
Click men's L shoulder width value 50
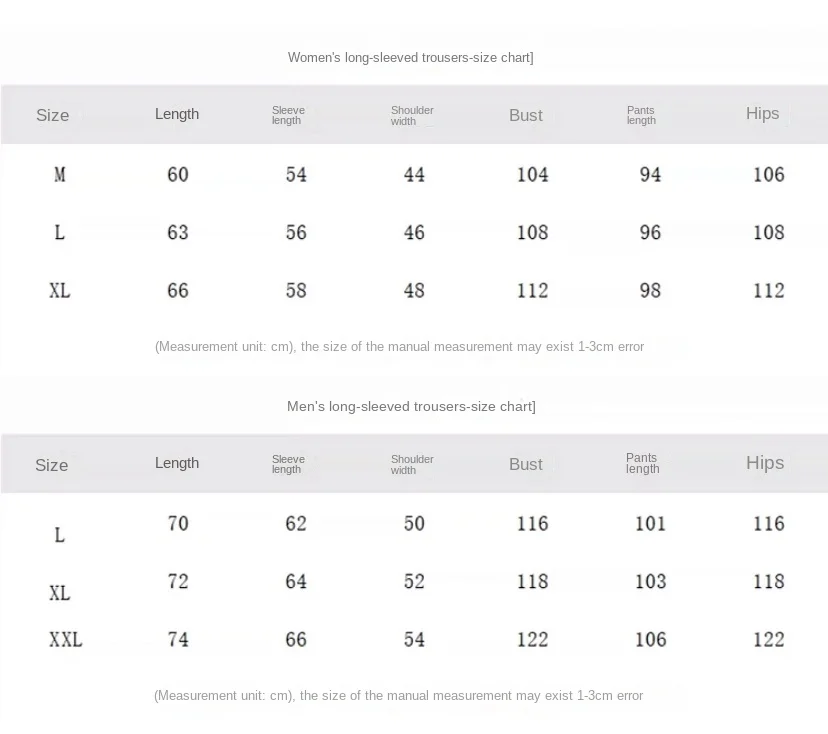(x=414, y=523)
